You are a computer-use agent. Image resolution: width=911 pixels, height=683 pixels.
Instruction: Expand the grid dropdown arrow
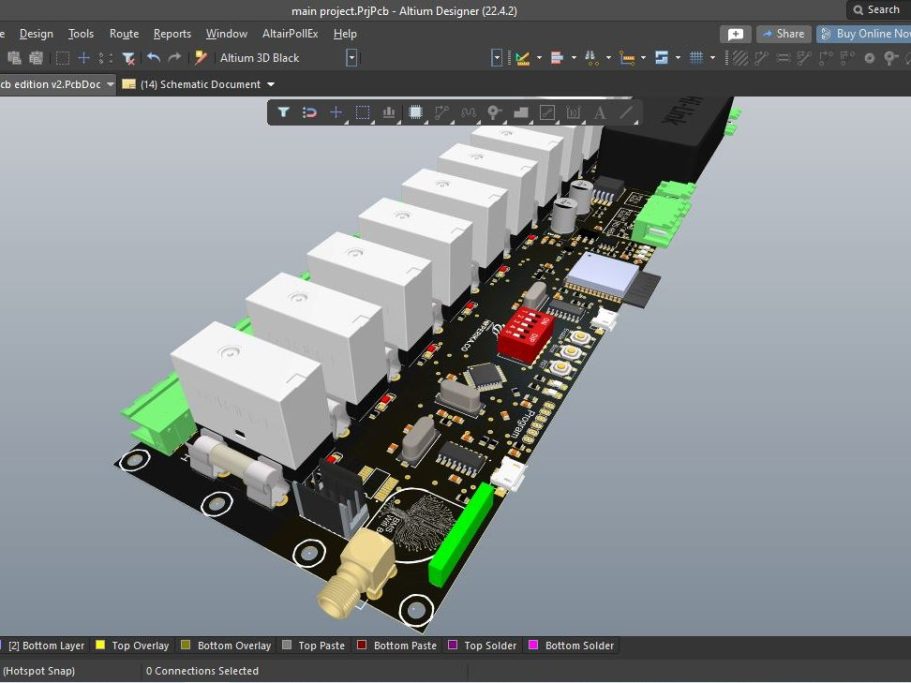click(x=713, y=58)
